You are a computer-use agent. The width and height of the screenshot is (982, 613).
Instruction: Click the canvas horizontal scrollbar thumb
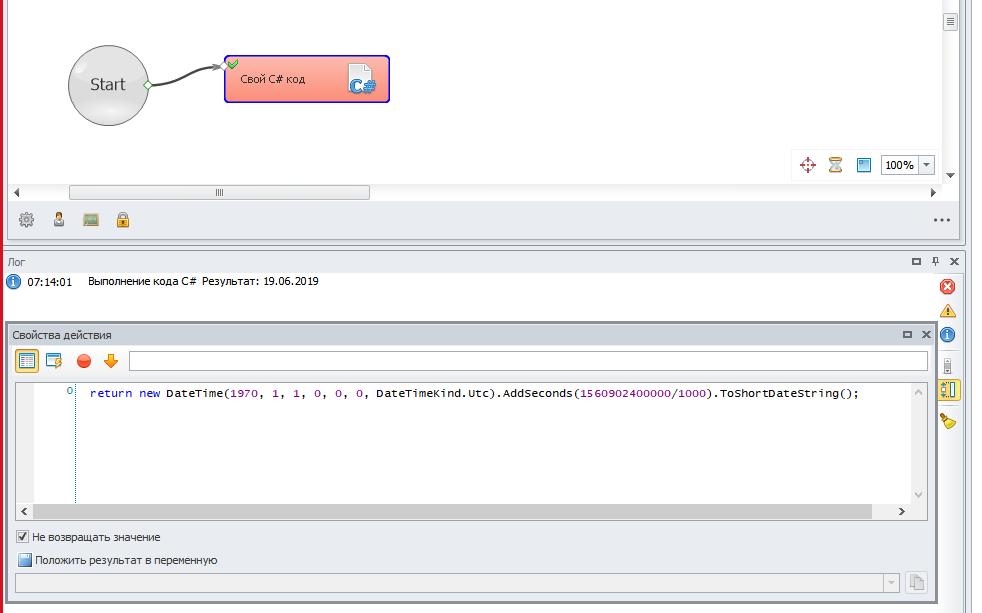[219, 192]
